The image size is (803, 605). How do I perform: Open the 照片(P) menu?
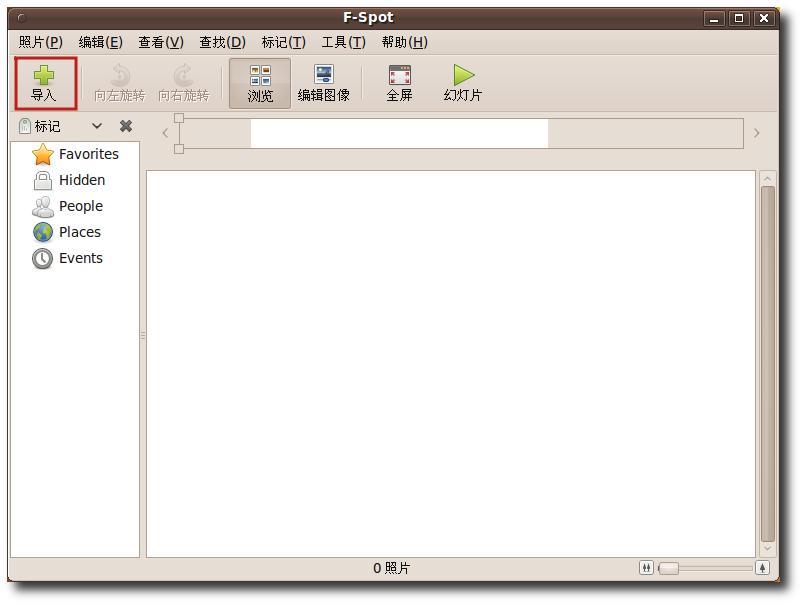pos(40,42)
